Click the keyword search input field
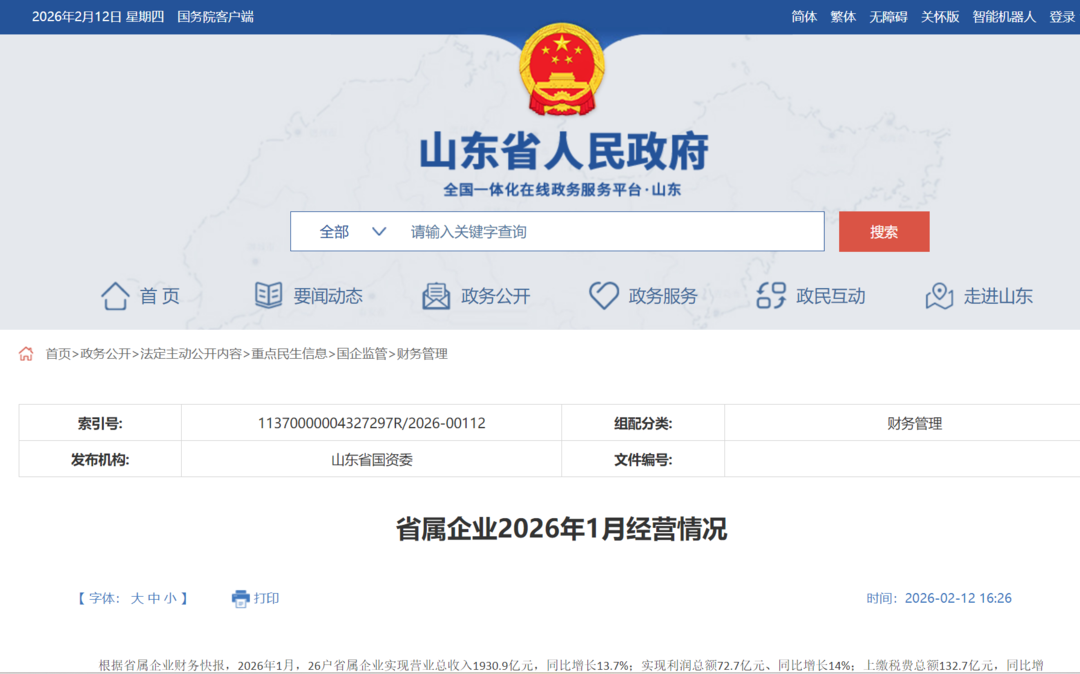The width and height of the screenshot is (1080, 674). 610,232
